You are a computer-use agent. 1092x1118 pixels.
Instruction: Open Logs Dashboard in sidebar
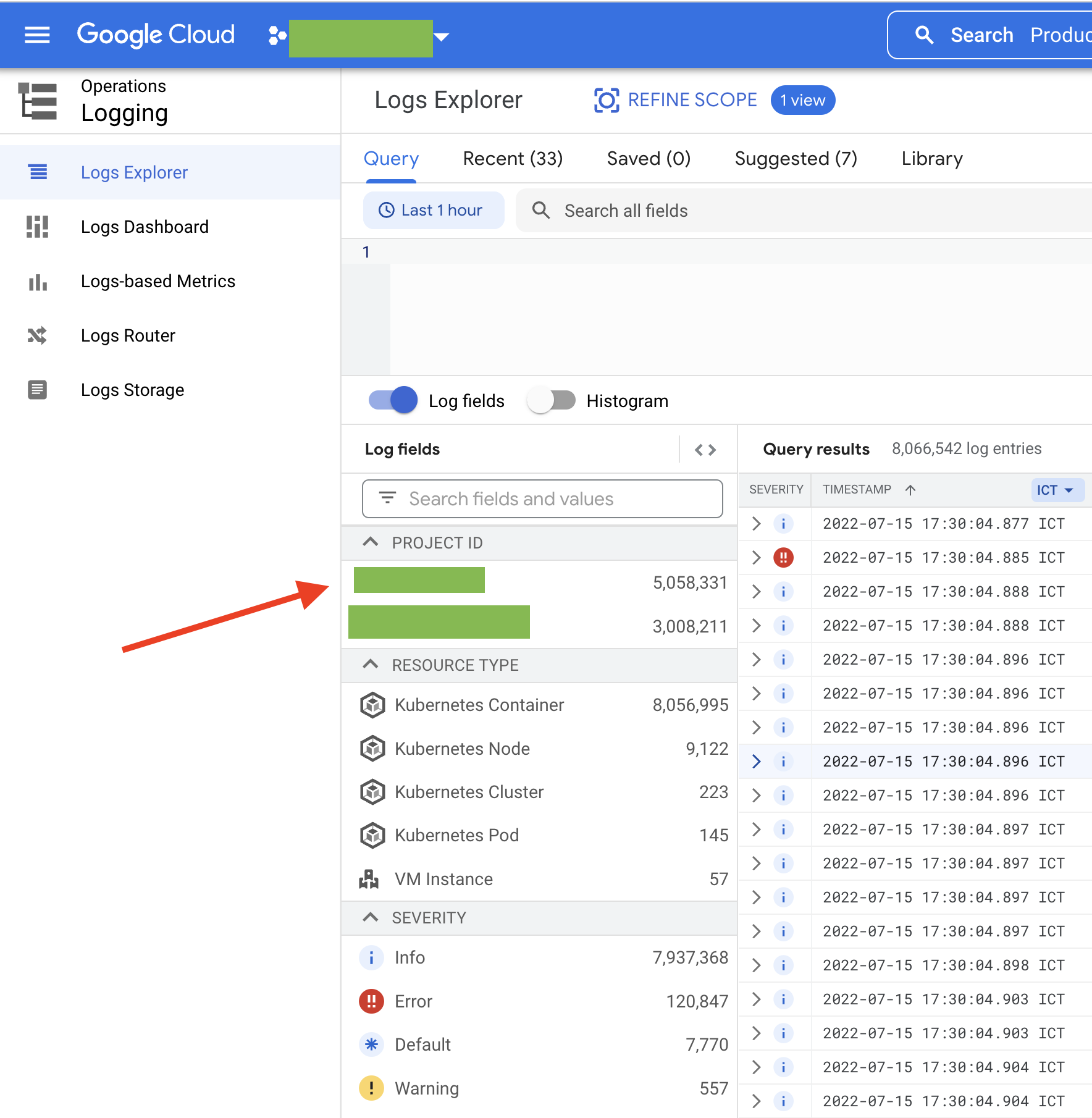point(170,227)
